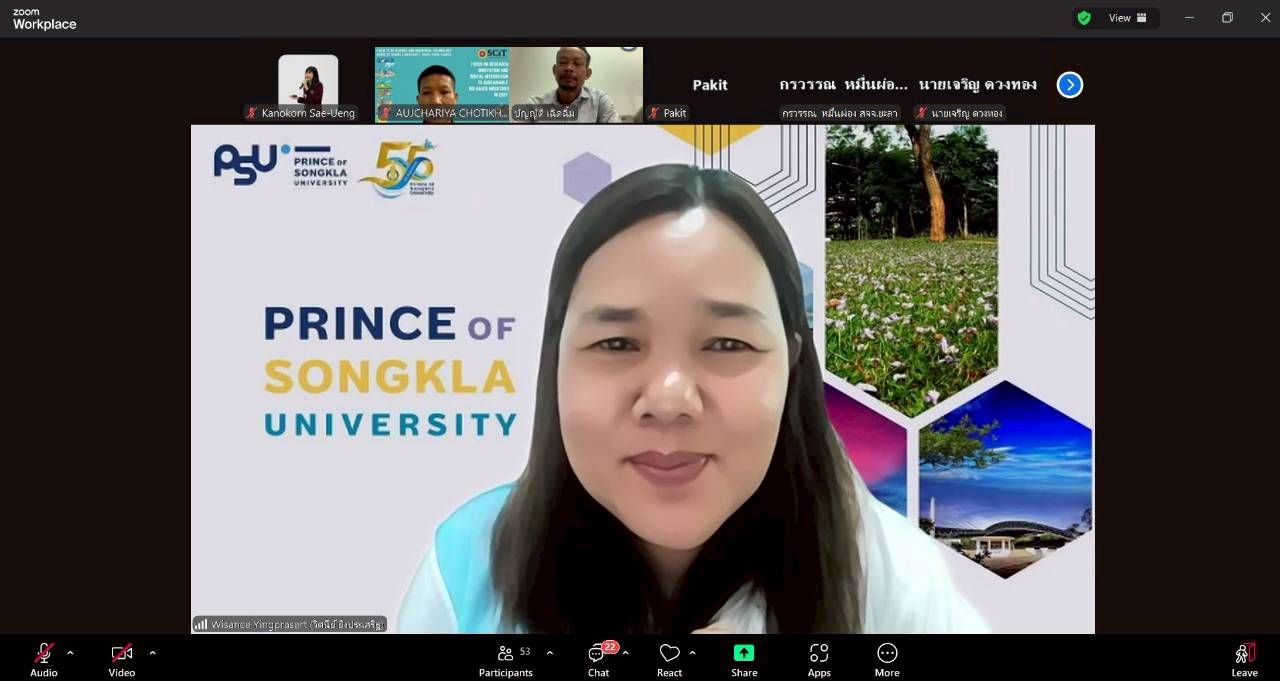This screenshot has height=681, width=1280.
Task: Select Pakit's participant tile
Action: [x=709, y=85]
